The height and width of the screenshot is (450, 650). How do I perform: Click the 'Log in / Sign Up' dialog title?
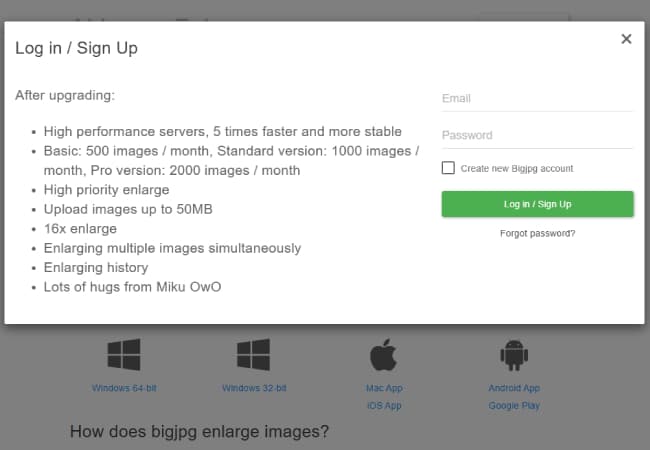point(76,48)
